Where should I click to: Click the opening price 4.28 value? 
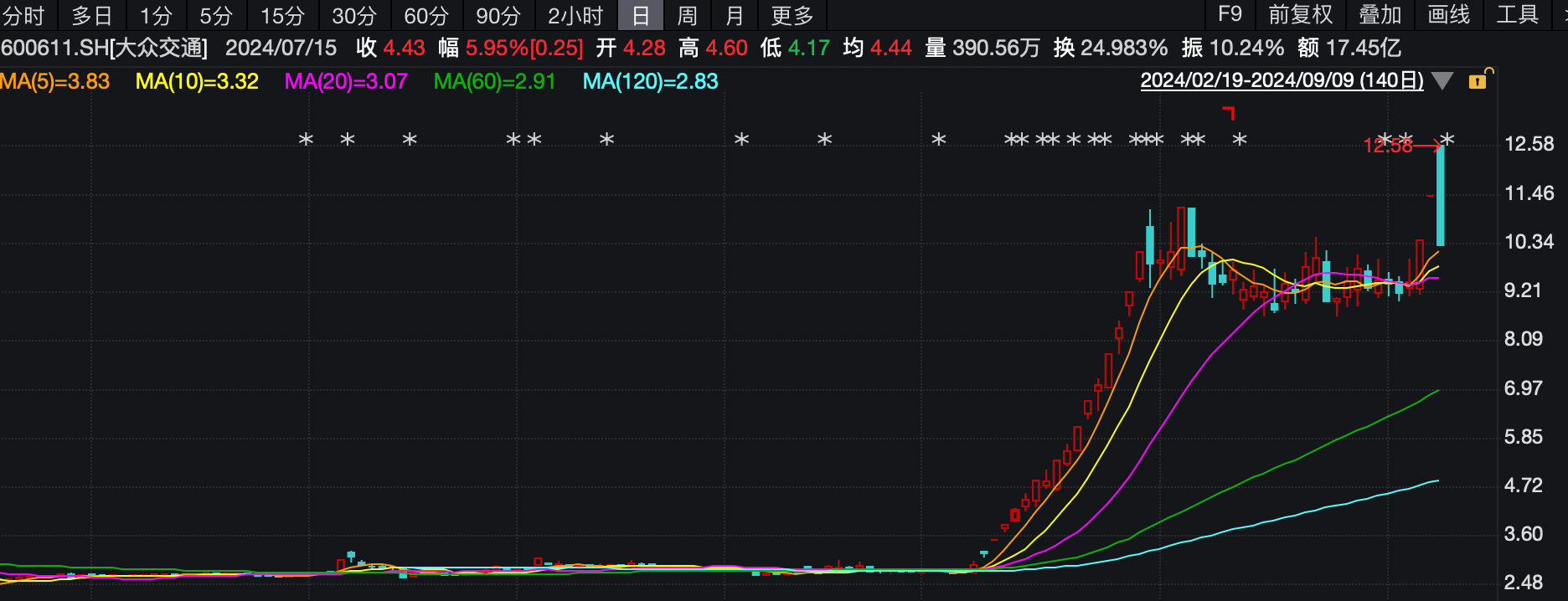tap(643, 48)
